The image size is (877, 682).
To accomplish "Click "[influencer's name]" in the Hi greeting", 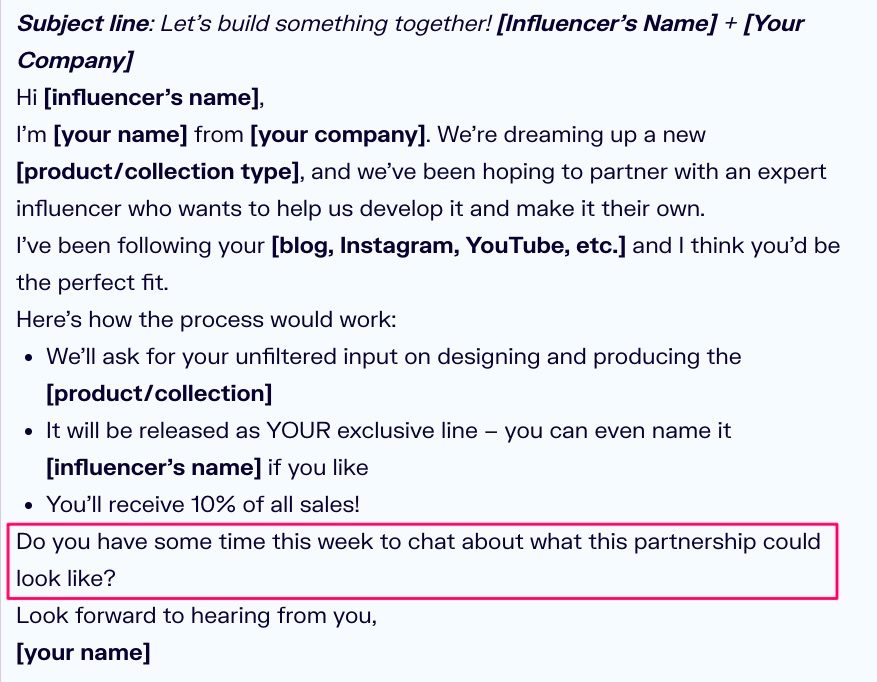I will click(151, 97).
